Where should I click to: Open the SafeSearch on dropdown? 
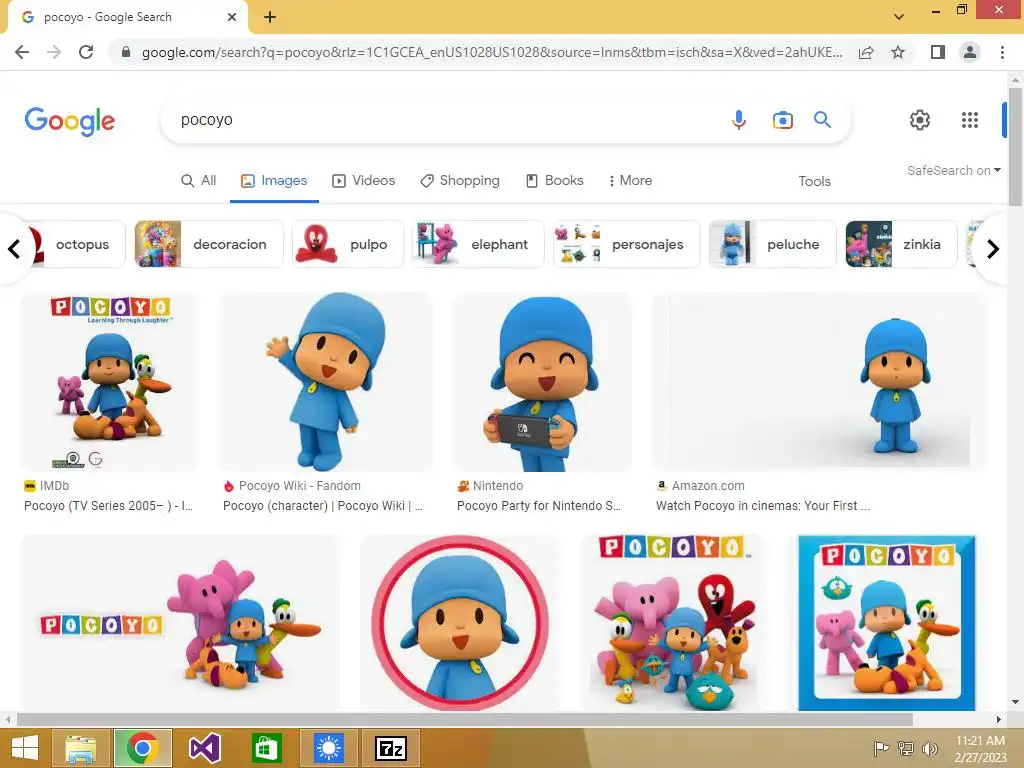tap(953, 170)
